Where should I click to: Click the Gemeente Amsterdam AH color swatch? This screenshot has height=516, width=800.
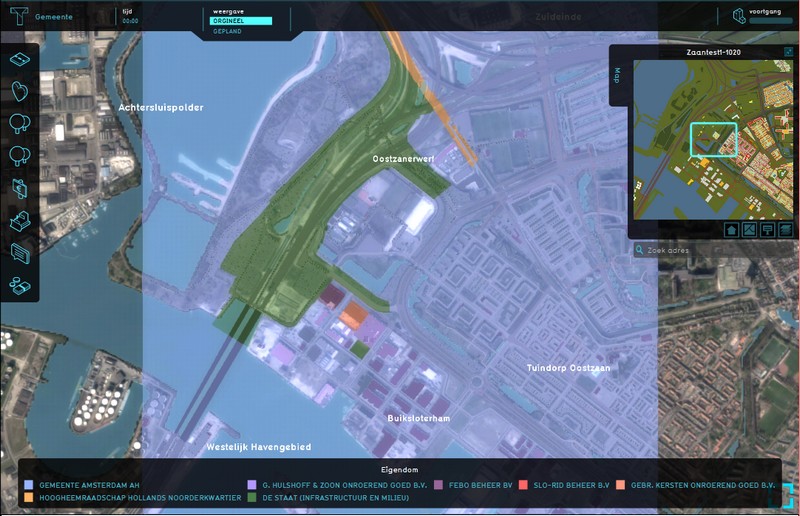tap(29, 485)
